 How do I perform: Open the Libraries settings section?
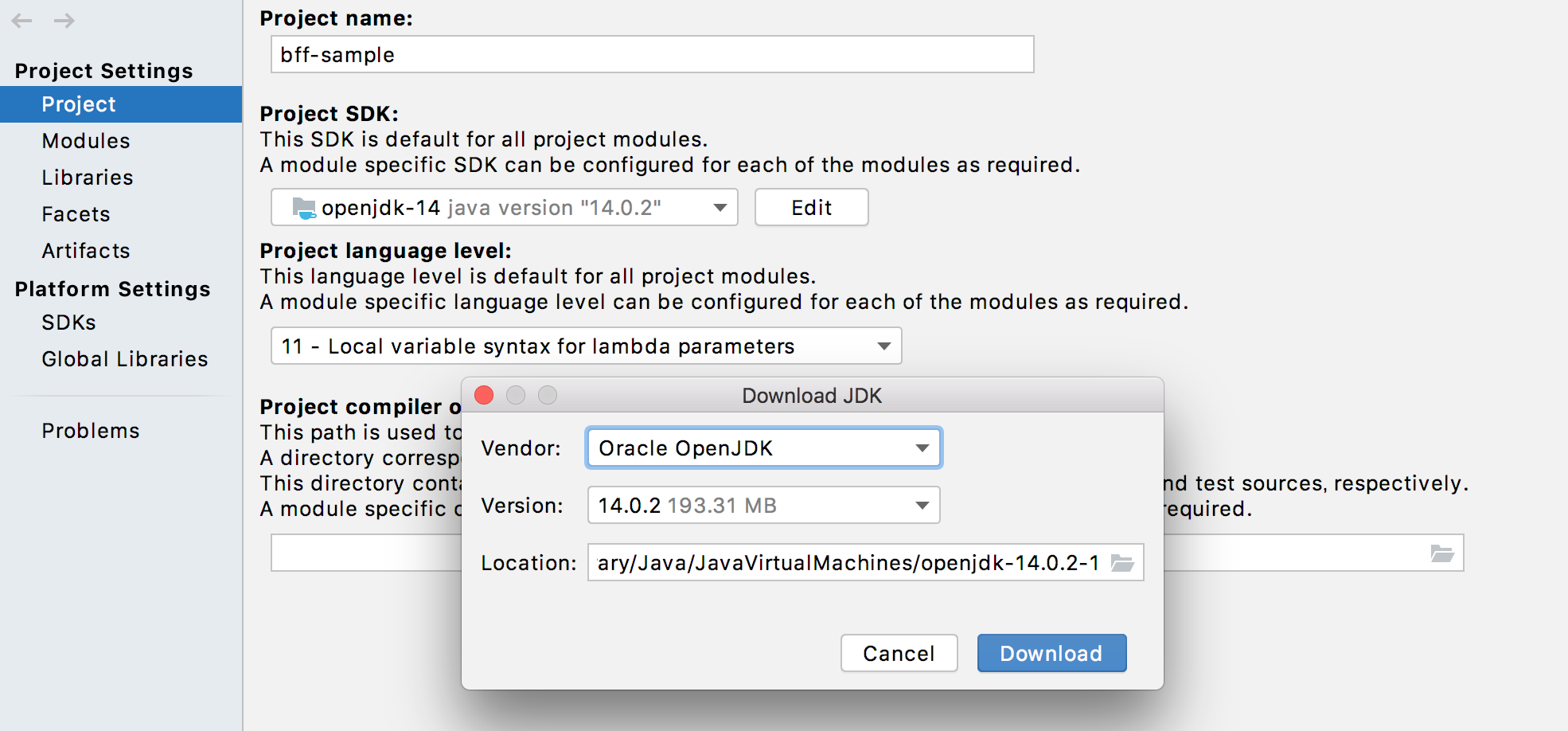pos(88,178)
